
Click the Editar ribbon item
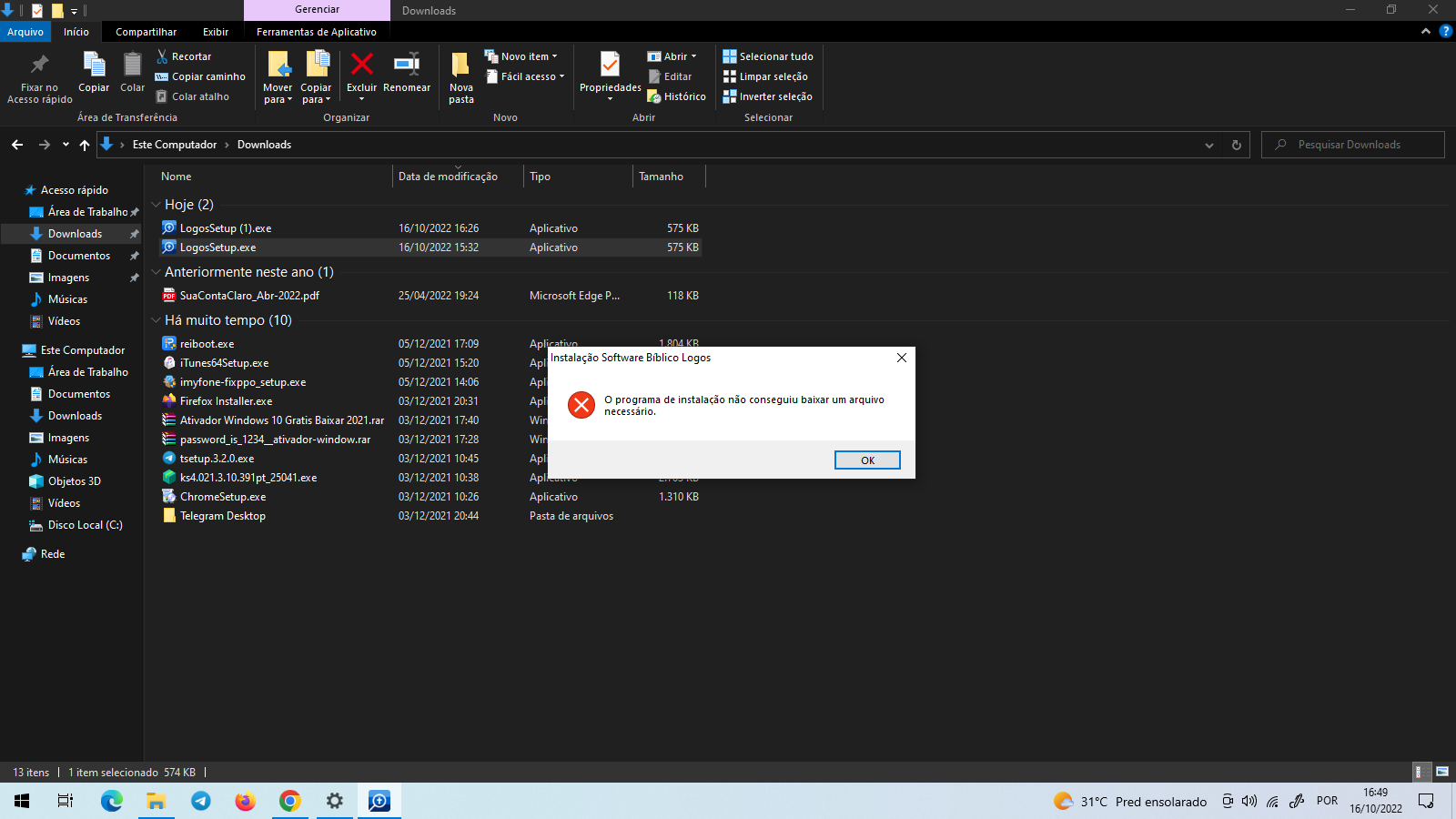pyautogui.click(x=670, y=76)
